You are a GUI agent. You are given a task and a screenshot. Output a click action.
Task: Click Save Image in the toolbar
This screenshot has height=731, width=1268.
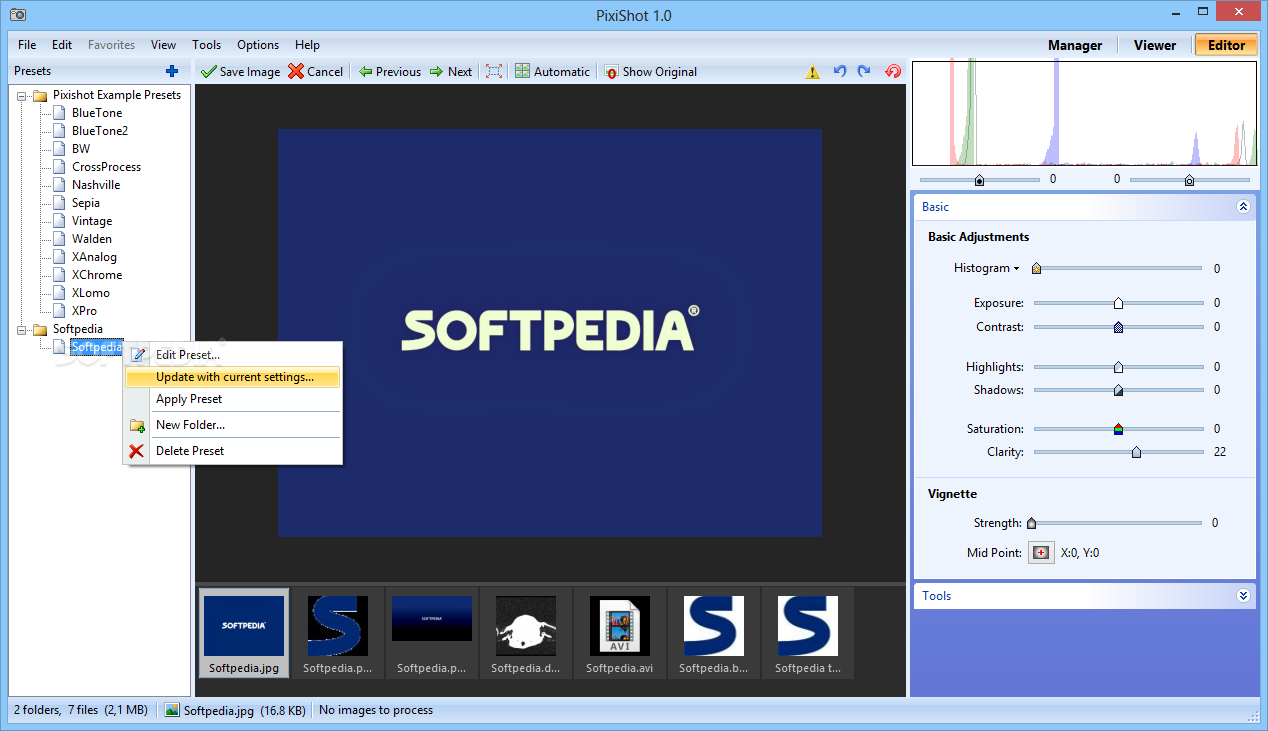tap(240, 71)
